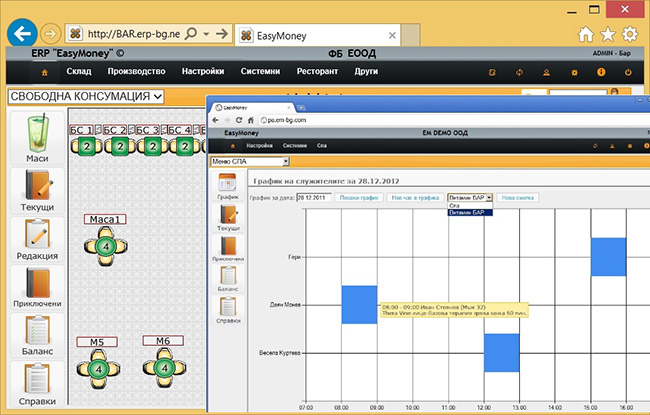Click orange home icon in ERP navigation bar

pos(44,73)
